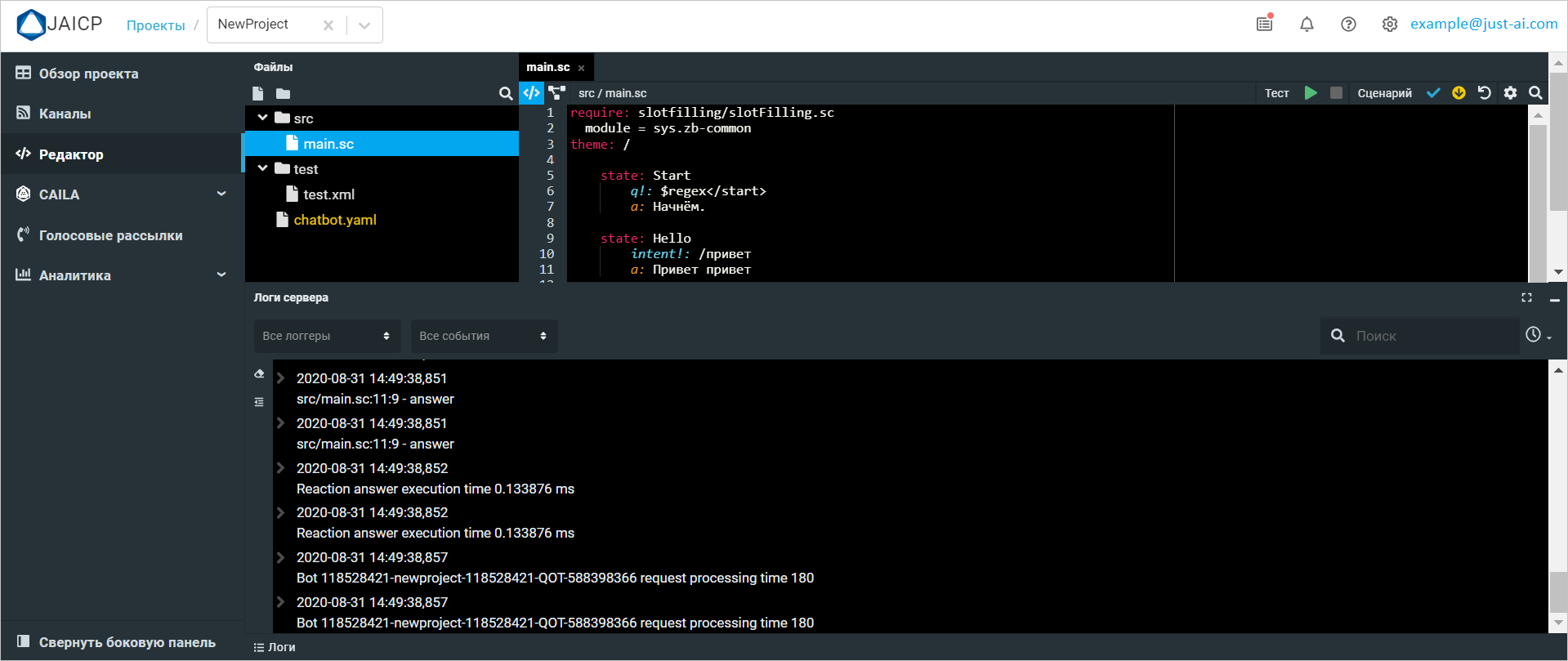Expand second 14:49:38,852 log entry
This screenshot has width=1568, height=661.
280,511
